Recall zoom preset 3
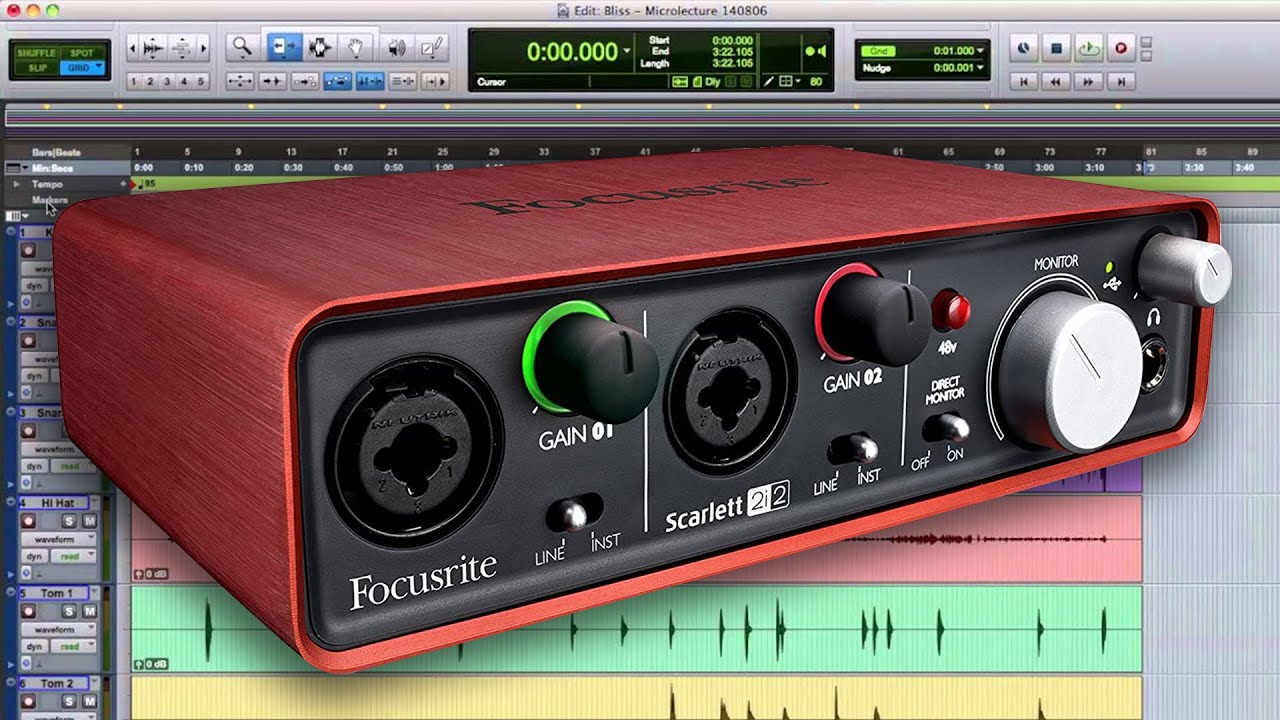 pos(168,81)
